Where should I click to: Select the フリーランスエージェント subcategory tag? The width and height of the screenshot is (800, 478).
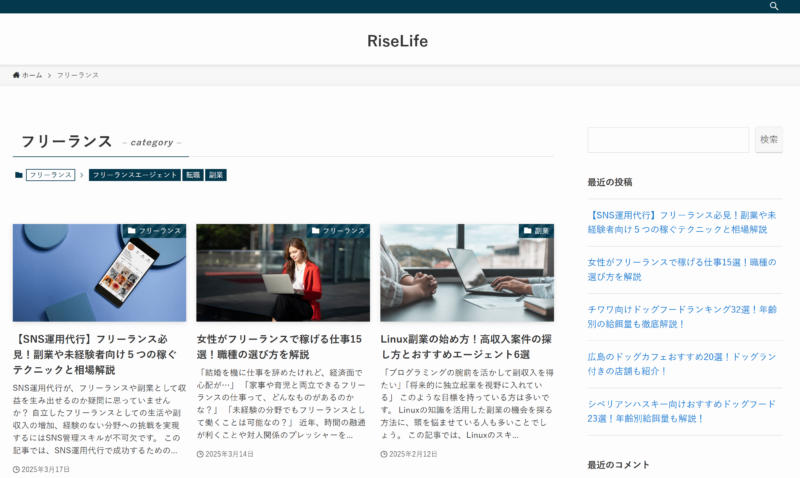tap(134, 175)
